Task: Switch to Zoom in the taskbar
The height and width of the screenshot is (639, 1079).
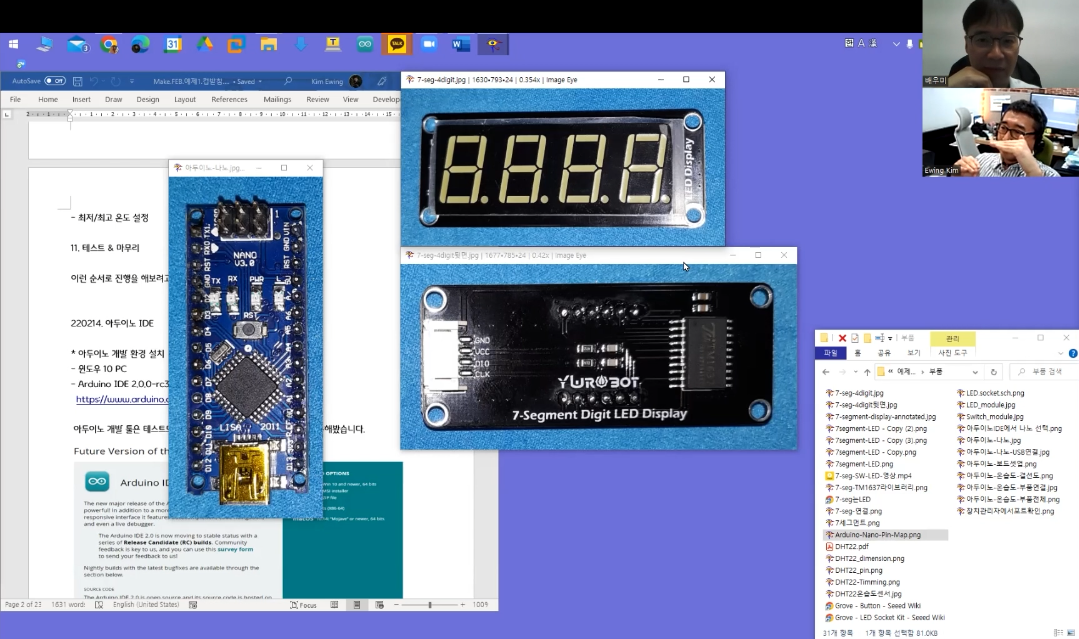Action: click(x=429, y=45)
